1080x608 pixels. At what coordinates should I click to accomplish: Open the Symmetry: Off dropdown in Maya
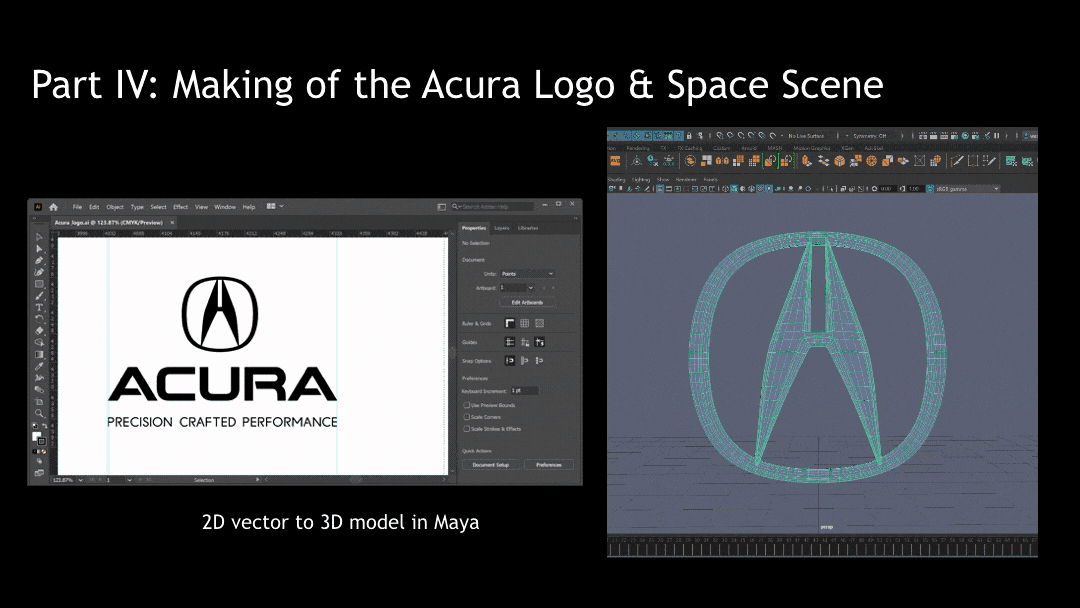click(x=872, y=136)
